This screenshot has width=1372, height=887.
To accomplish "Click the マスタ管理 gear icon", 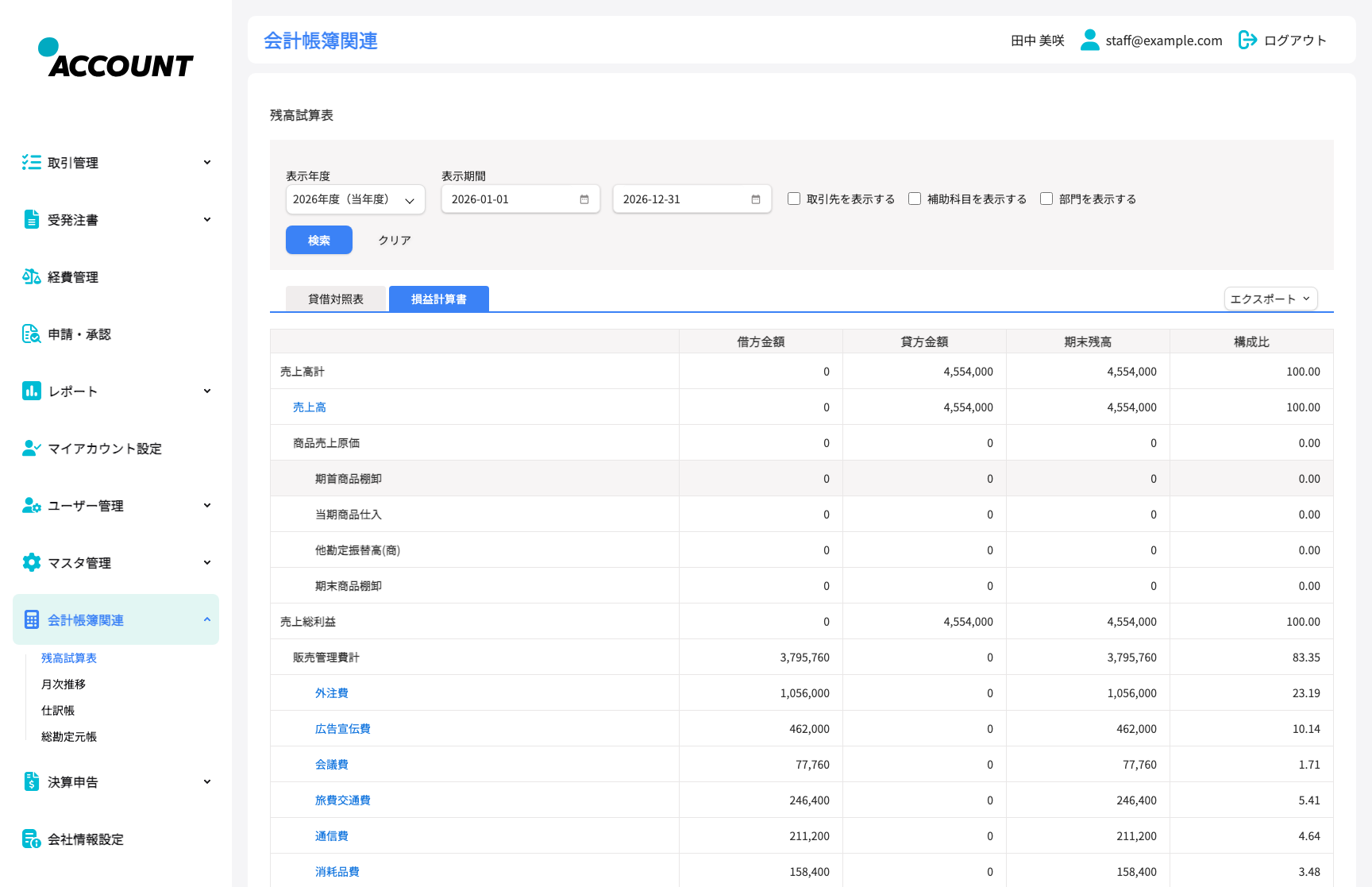I will click(x=32, y=562).
